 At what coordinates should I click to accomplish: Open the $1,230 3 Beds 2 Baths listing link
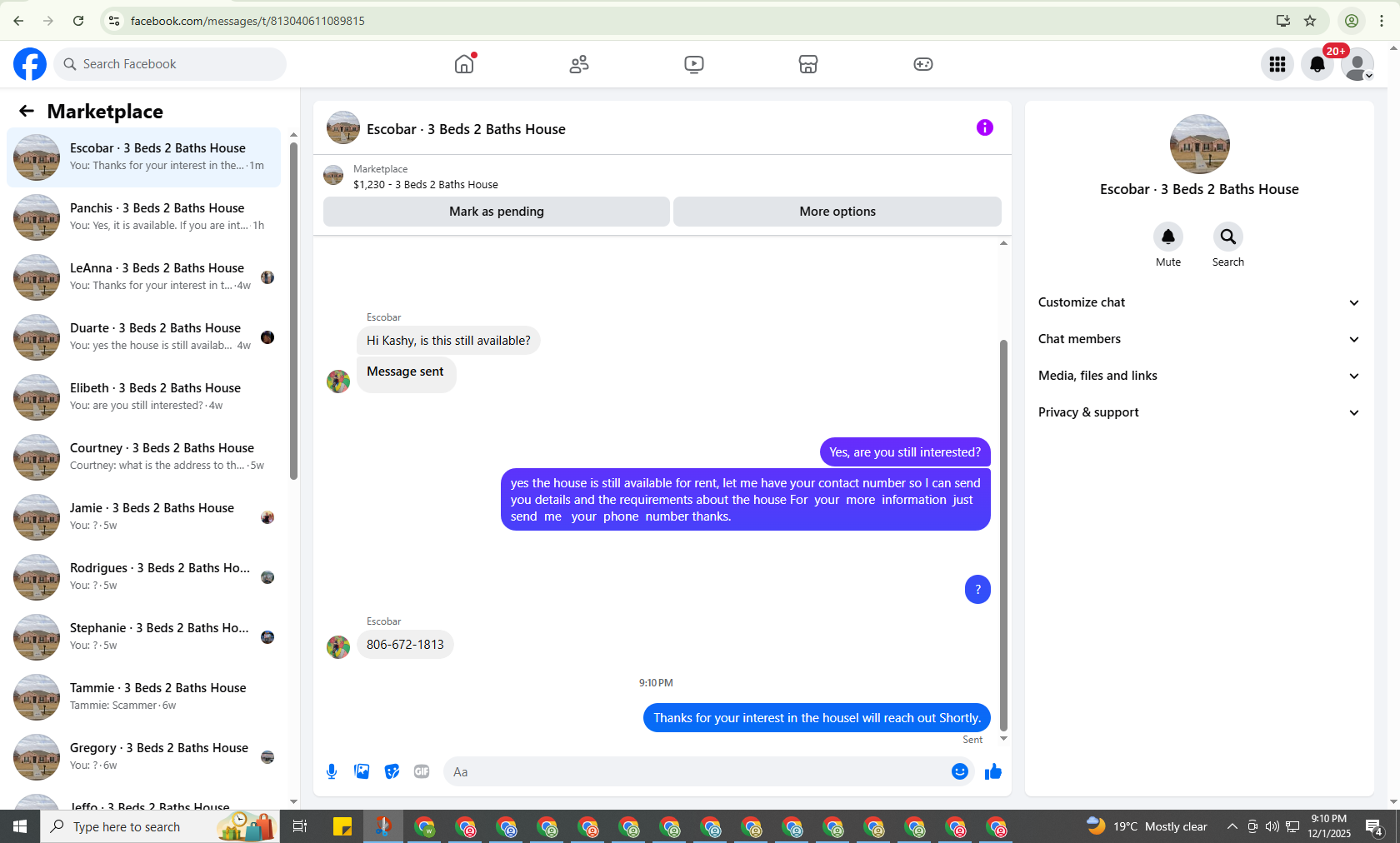click(426, 185)
